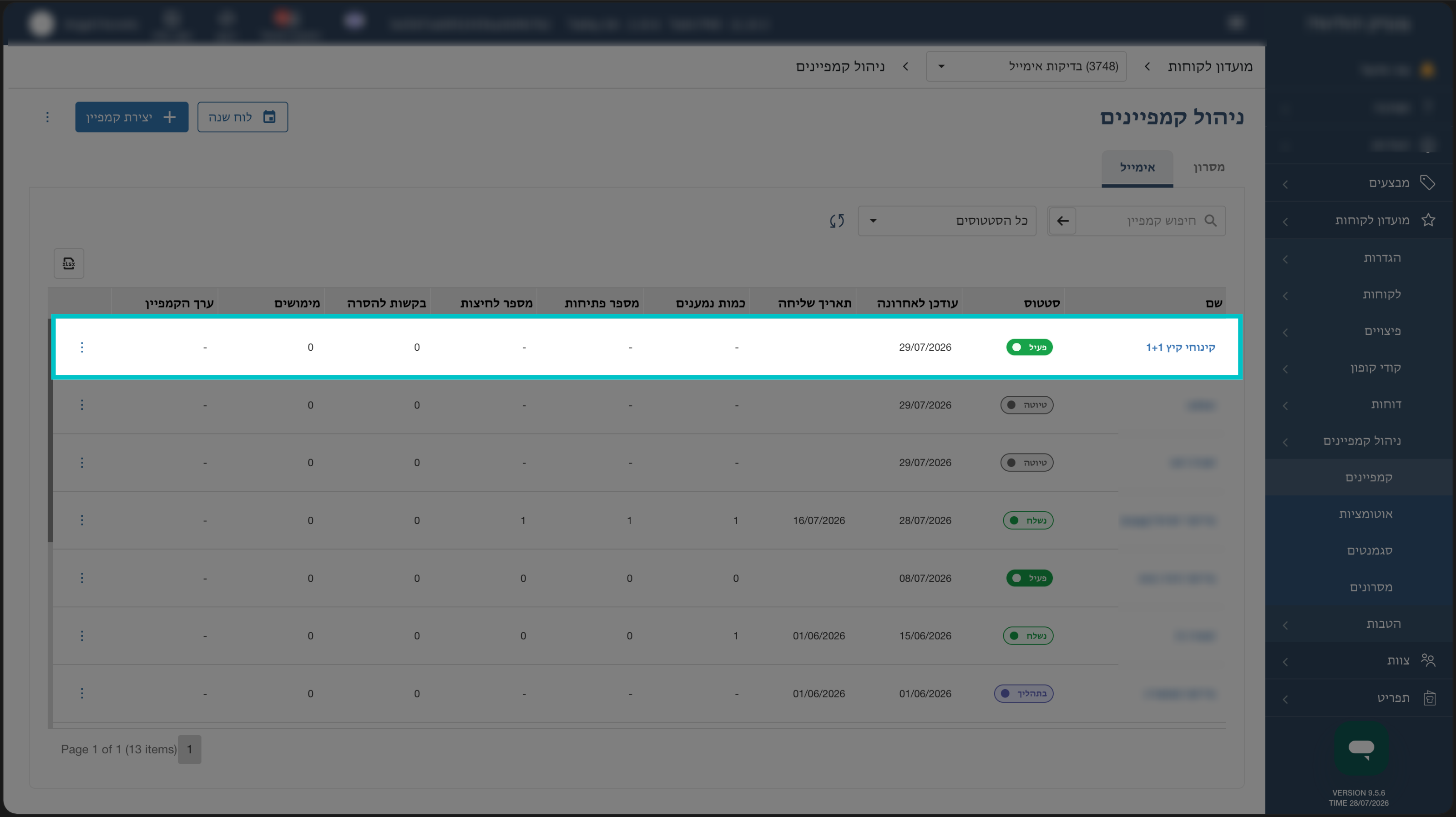Click the table's vertical scrollbar
This screenshot has width=1456, height=817.
(51, 429)
